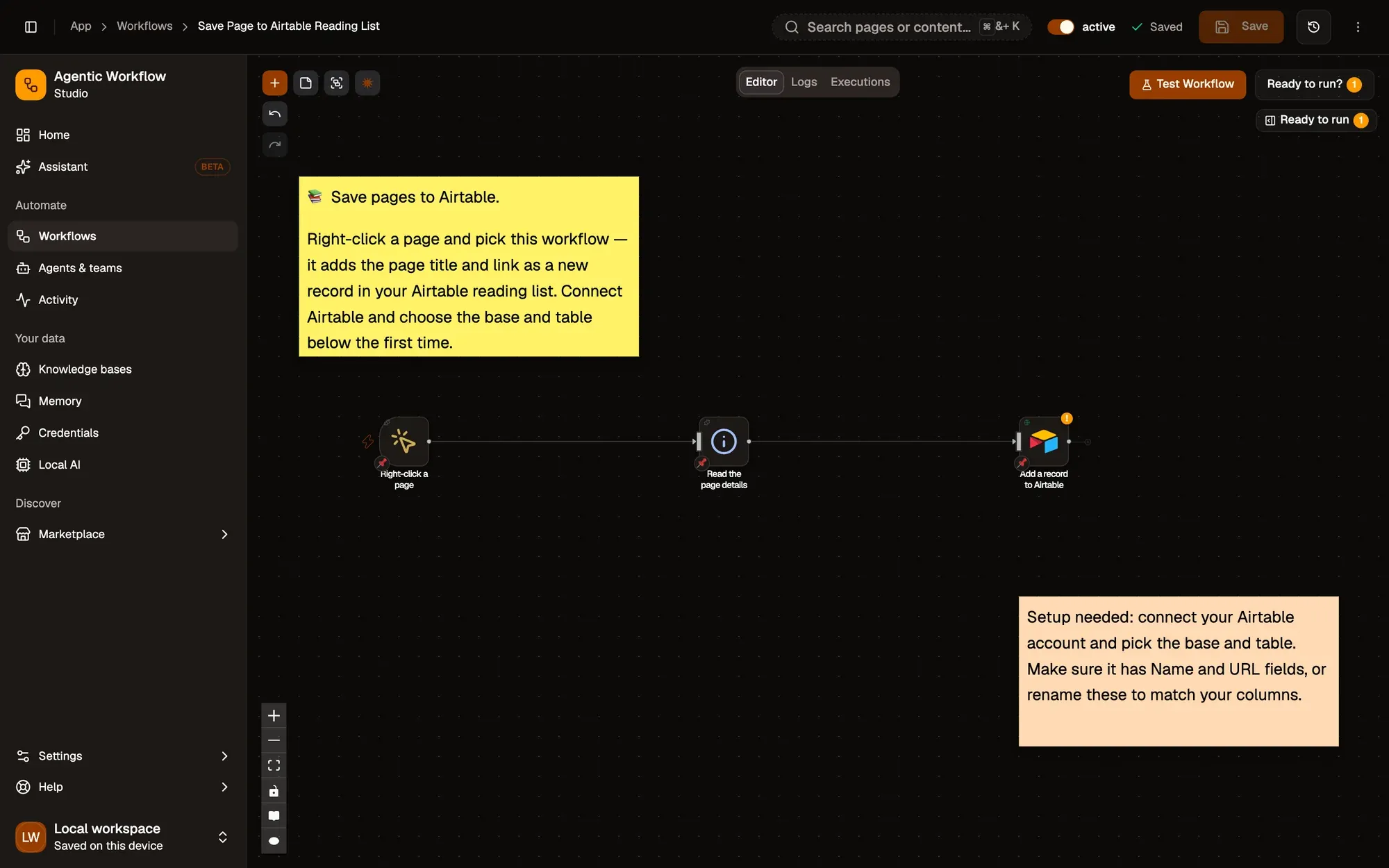The width and height of the screenshot is (1389, 868).
Task: Click the oval icon at bottom of canvas controls
Action: (x=274, y=841)
